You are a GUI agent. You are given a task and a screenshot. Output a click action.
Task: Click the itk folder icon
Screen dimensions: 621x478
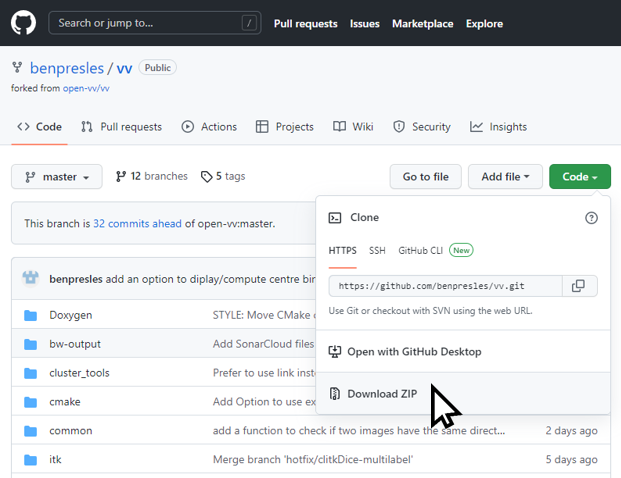[30, 460]
